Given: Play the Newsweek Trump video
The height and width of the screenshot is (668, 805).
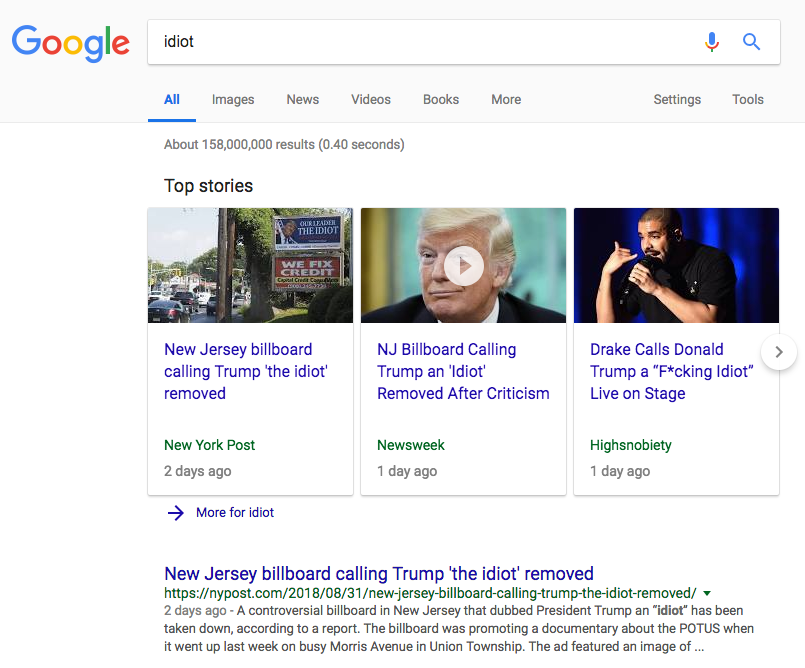Looking at the screenshot, I should (464, 265).
